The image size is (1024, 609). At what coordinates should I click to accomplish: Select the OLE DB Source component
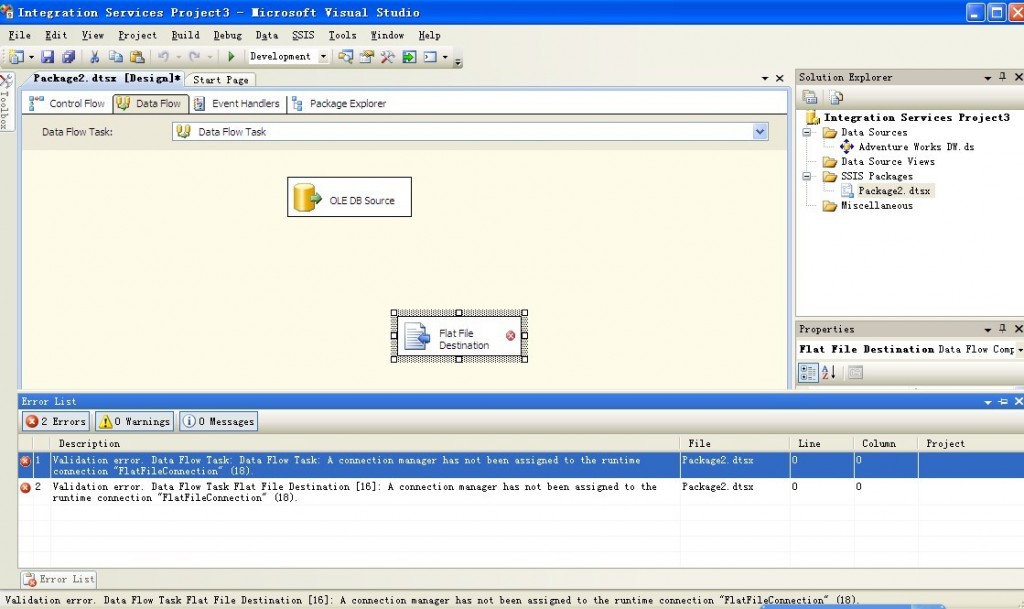pos(349,197)
